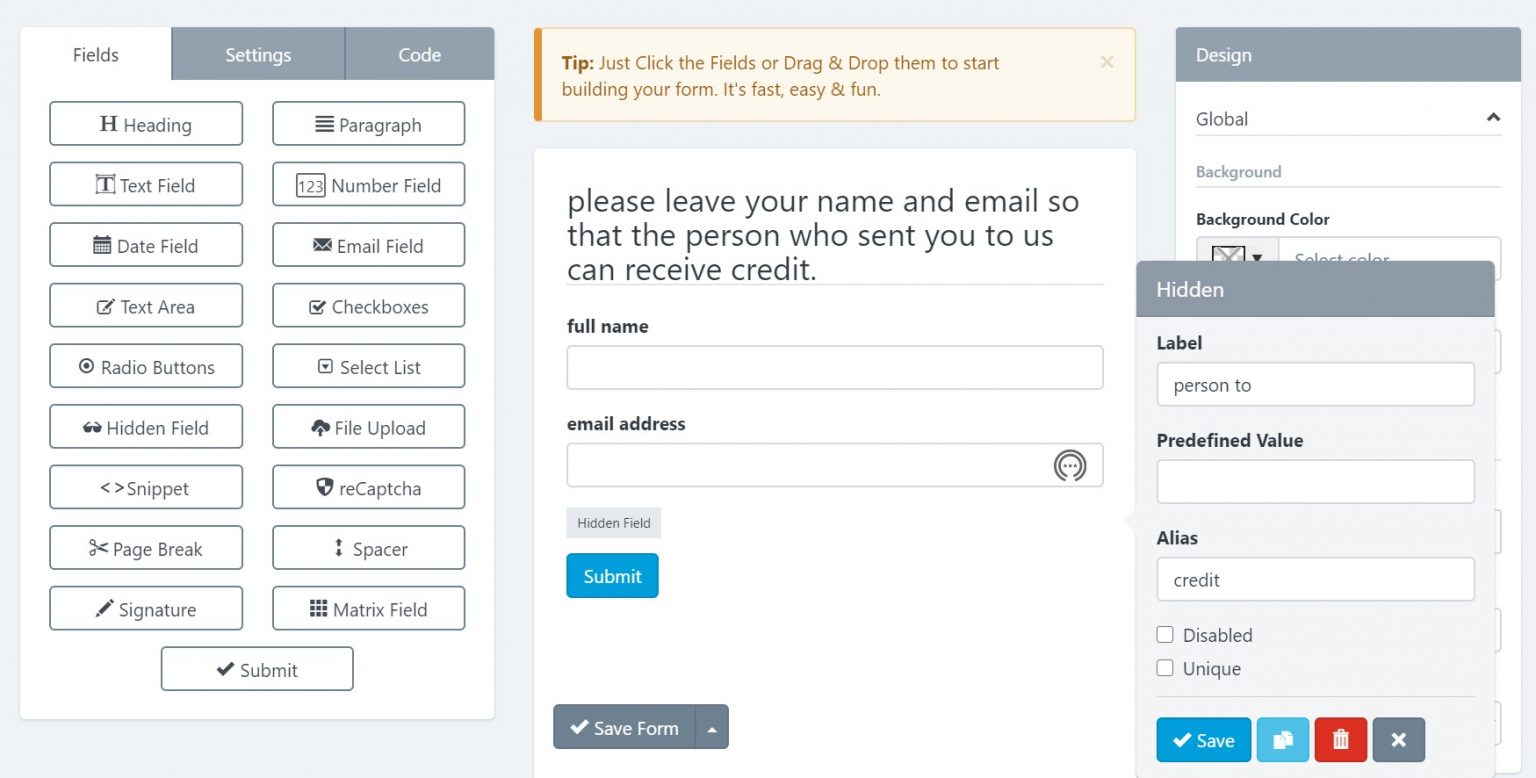Open the Save Form dropdown arrow

coord(713,727)
